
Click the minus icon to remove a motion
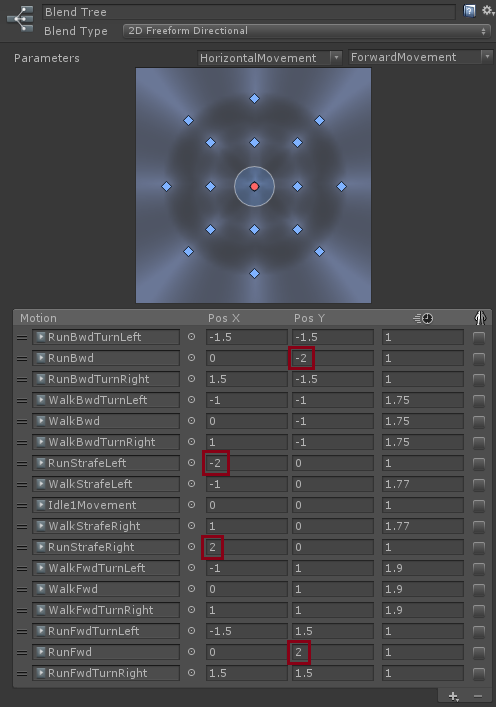478,697
